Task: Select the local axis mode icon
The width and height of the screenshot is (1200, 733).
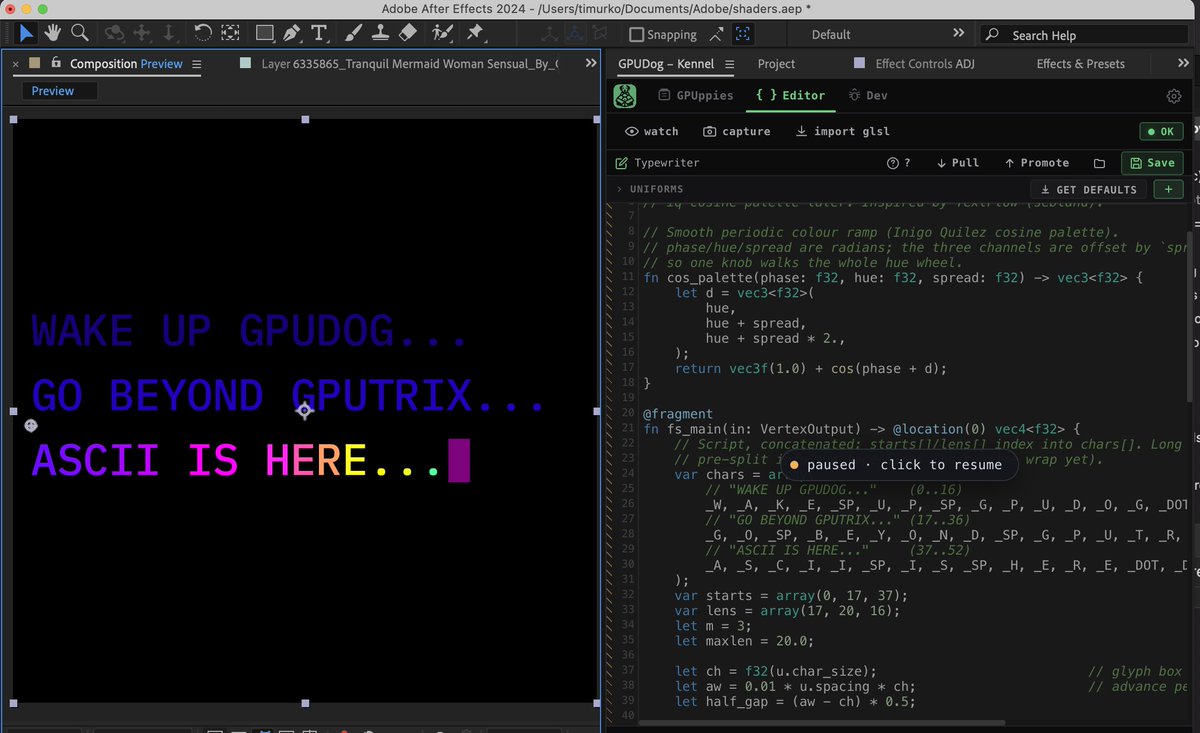Action: 548,33
